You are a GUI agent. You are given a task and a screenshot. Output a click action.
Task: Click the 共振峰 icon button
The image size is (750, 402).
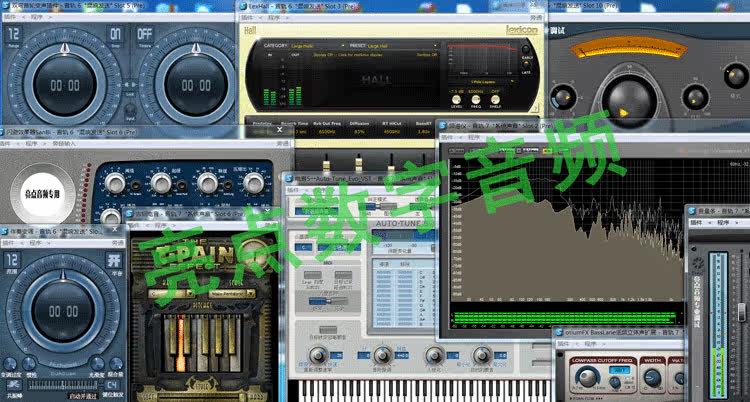14,386
